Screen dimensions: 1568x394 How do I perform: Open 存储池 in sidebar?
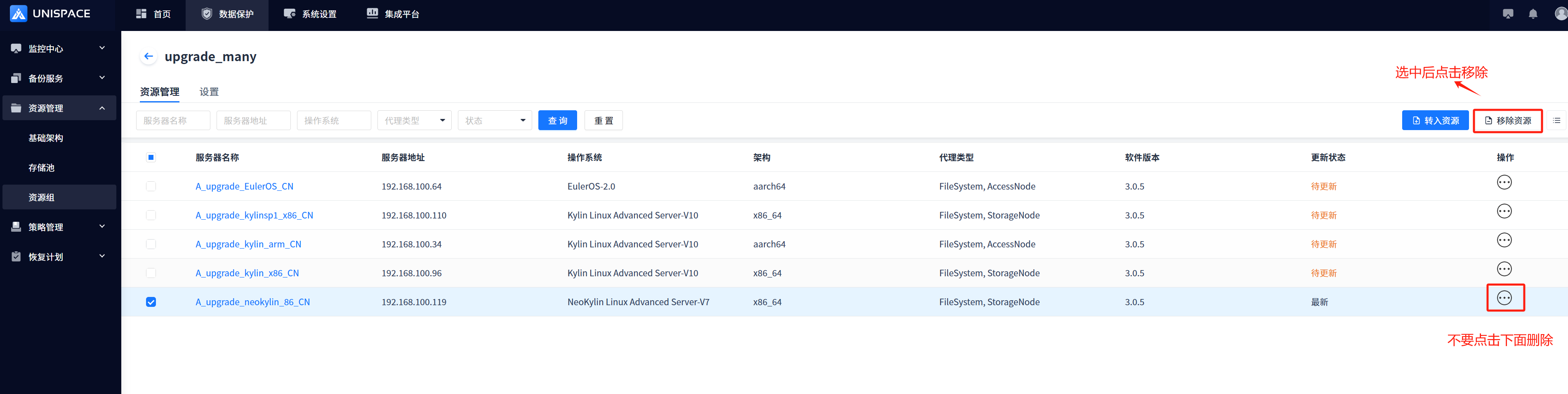[x=41, y=167]
